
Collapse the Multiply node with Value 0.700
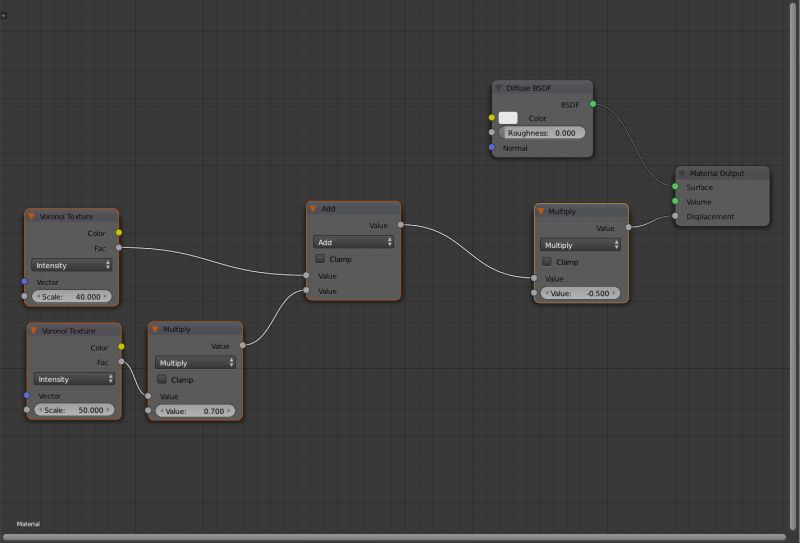pos(155,329)
